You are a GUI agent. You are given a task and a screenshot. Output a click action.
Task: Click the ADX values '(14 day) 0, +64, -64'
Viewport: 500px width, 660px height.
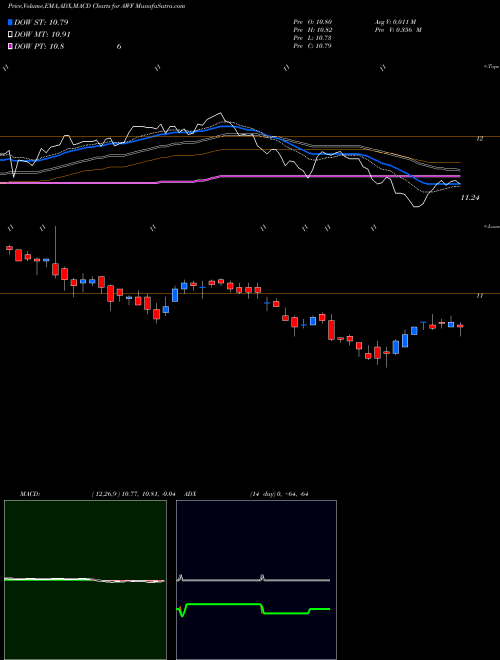pos(279,494)
